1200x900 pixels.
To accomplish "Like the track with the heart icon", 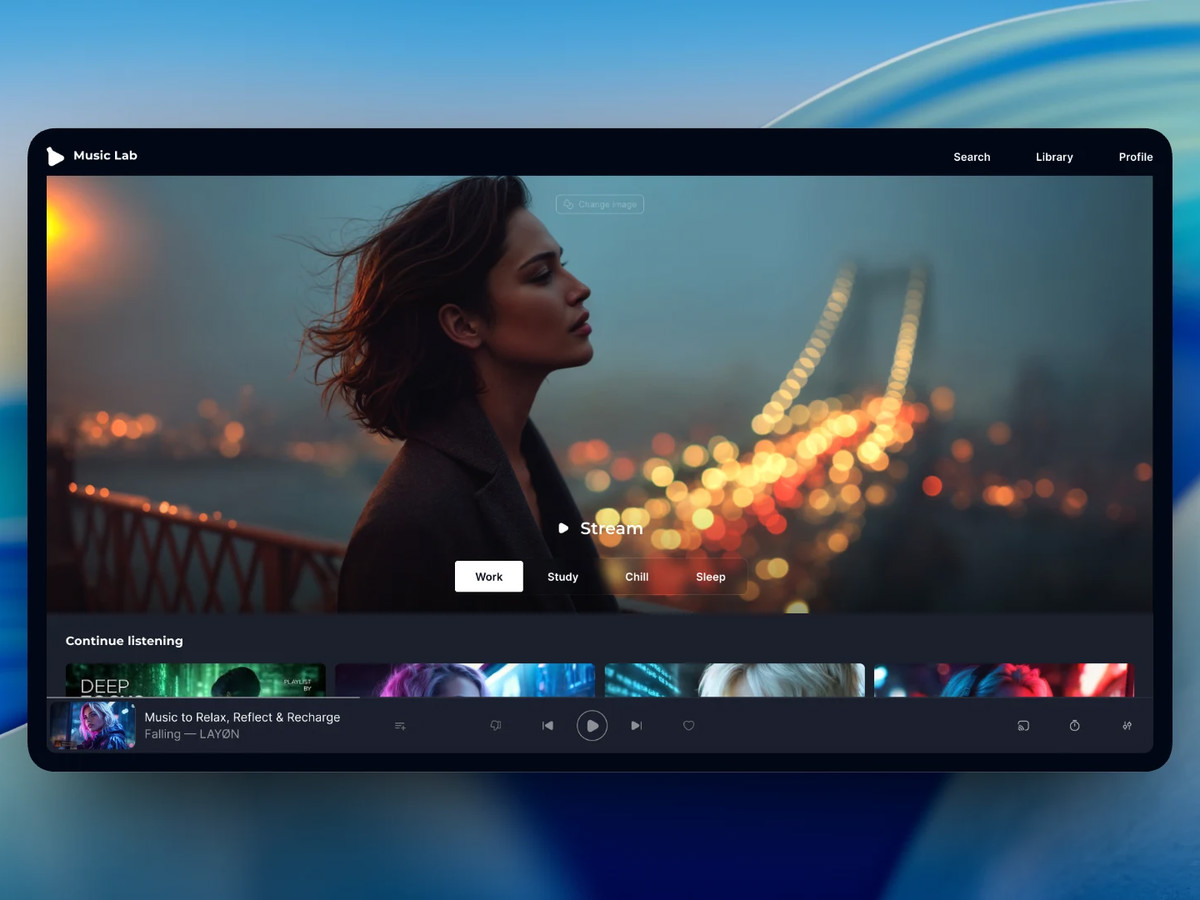I will click(x=689, y=726).
